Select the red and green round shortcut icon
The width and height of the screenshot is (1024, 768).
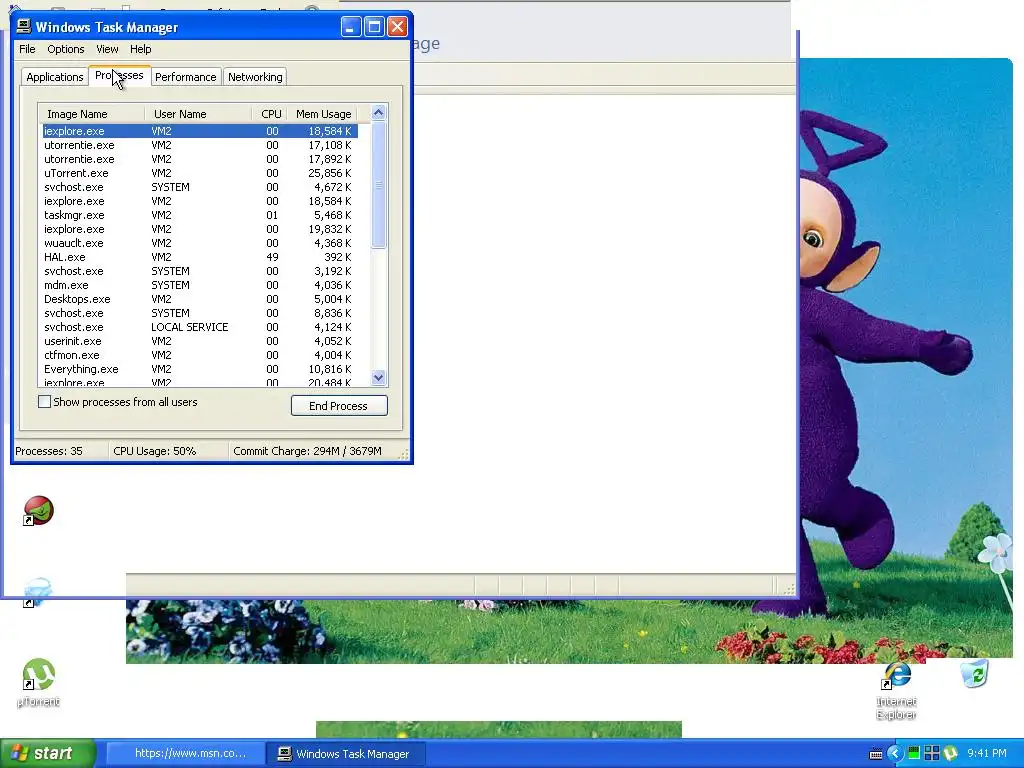pyautogui.click(x=38, y=510)
